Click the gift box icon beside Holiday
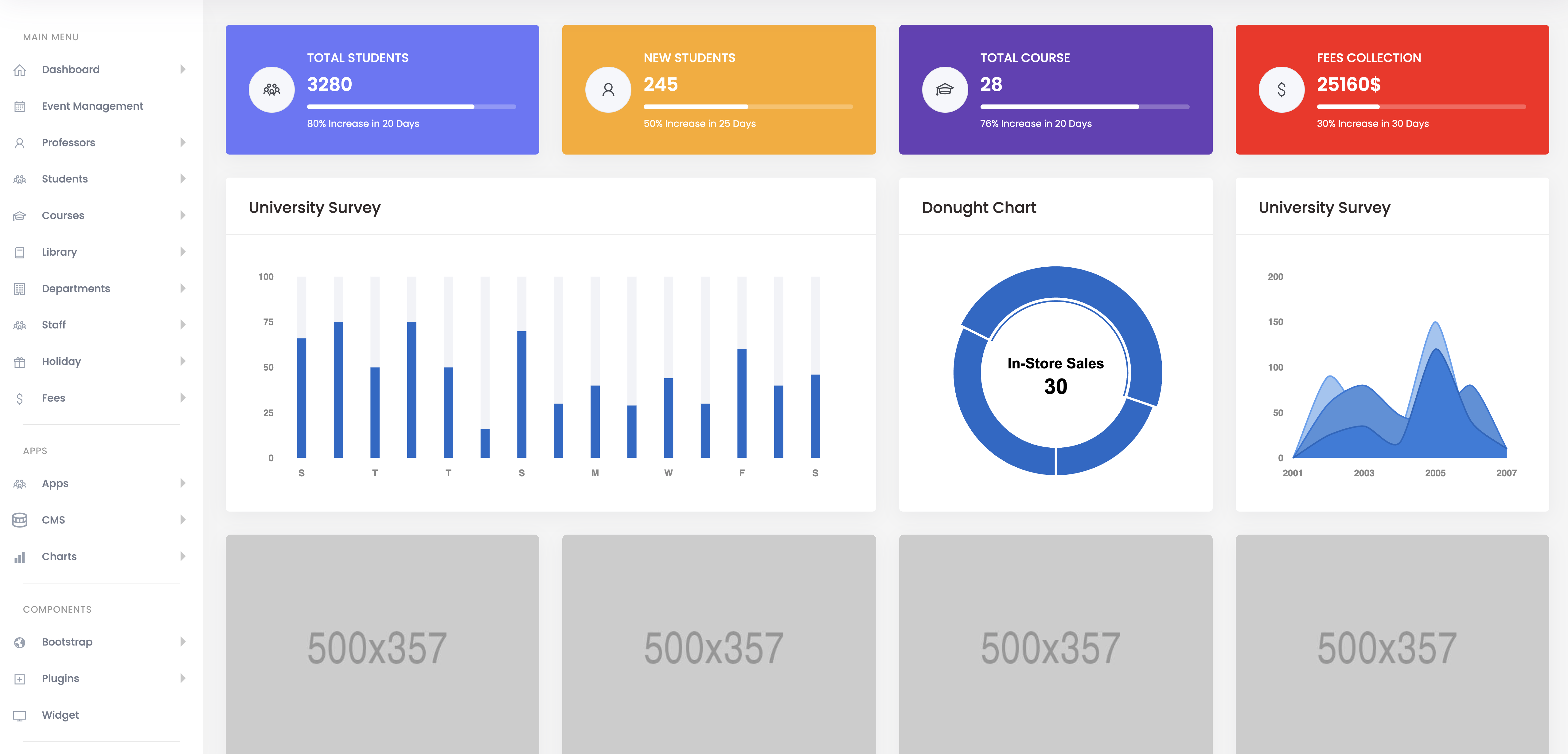 pos(19,362)
